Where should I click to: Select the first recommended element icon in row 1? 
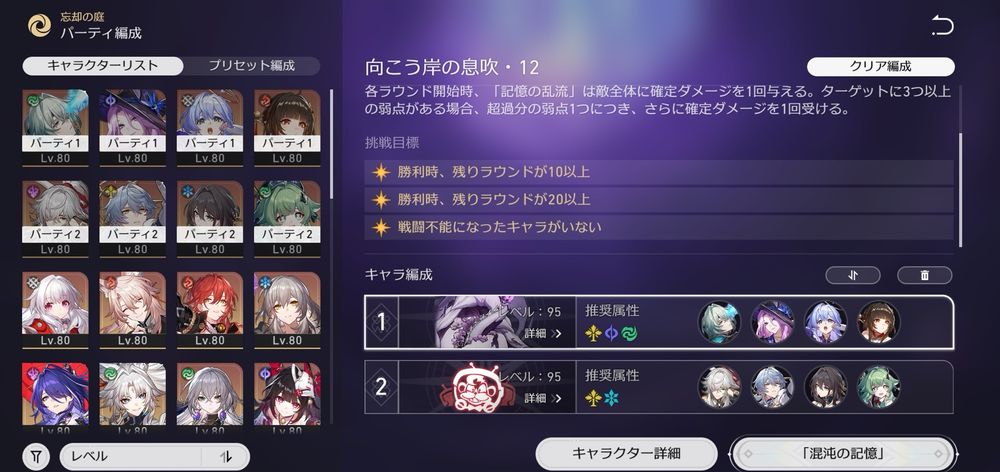pos(593,333)
